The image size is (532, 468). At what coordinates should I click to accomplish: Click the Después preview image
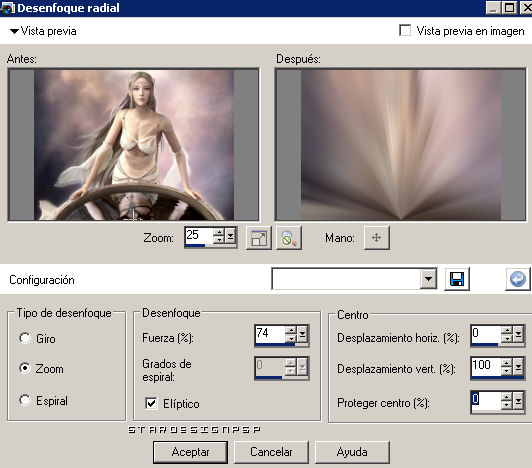coord(400,145)
